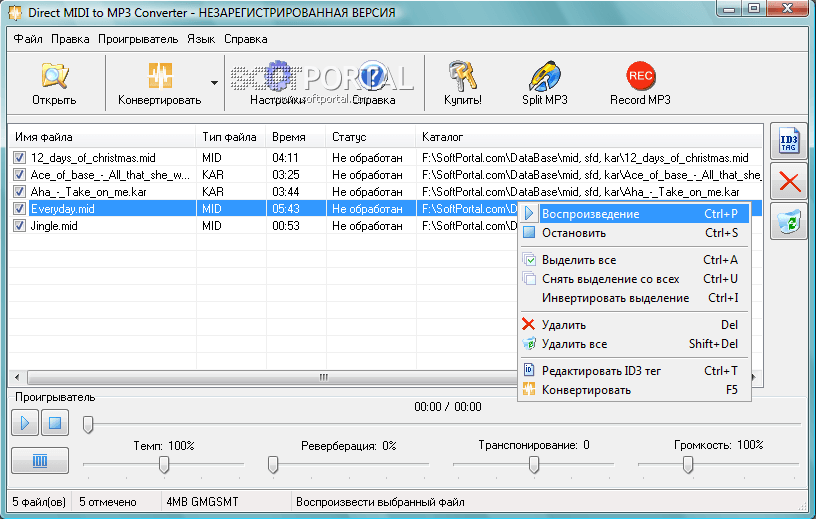Start conversion via Конвертировать toolbar icon

[x=159, y=83]
